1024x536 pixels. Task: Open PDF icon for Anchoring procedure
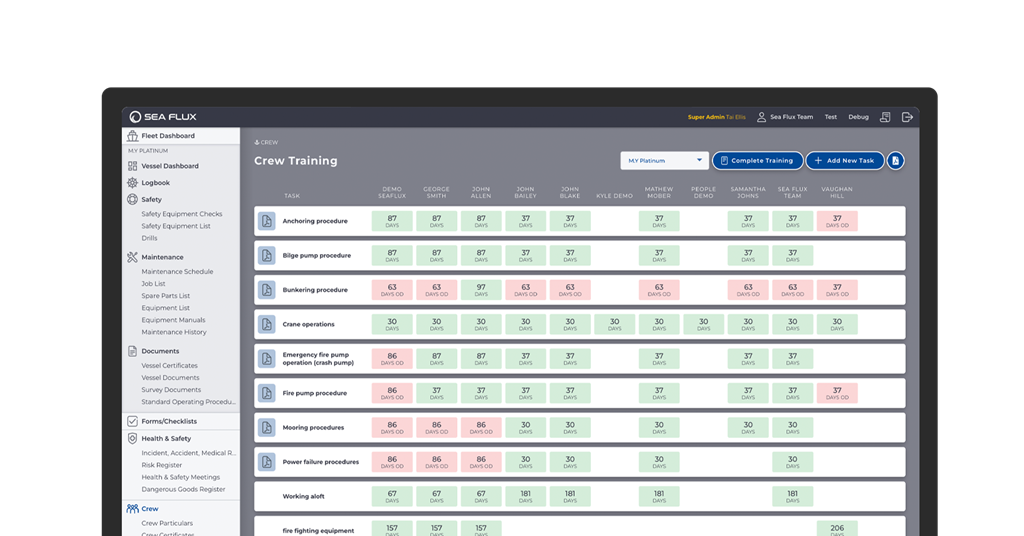click(266, 221)
